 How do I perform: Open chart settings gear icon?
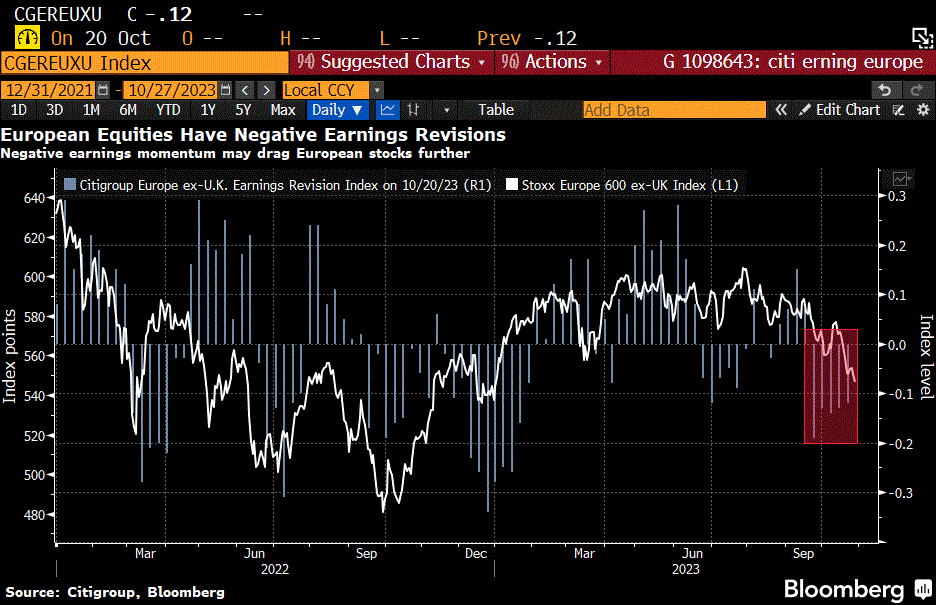click(923, 110)
